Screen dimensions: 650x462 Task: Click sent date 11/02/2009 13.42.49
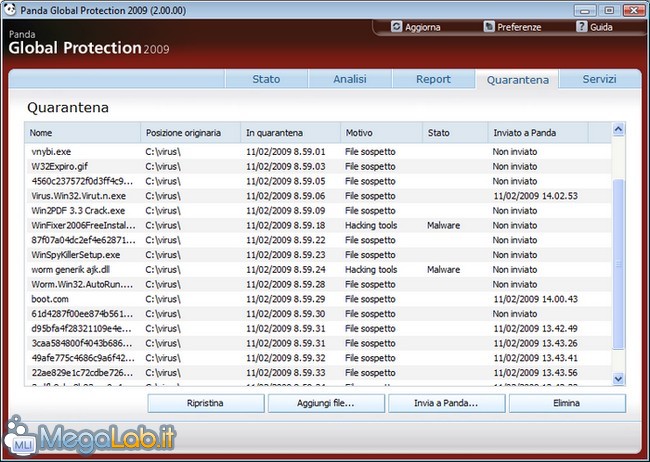pyautogui.click(x=536, y=328)
